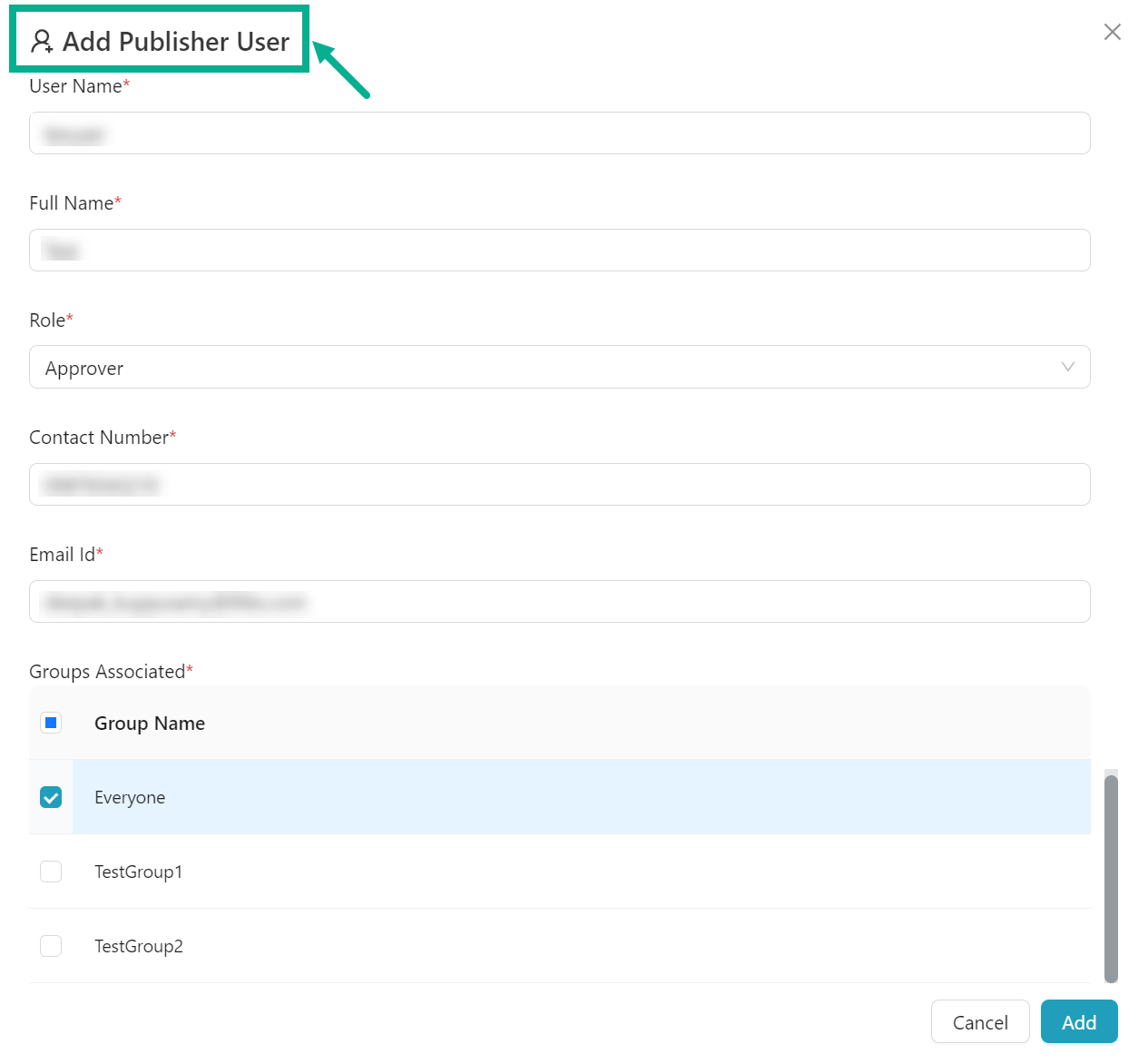Select the Everyone row label
Screen dimensions: 1148x1064
click(130, 798)
